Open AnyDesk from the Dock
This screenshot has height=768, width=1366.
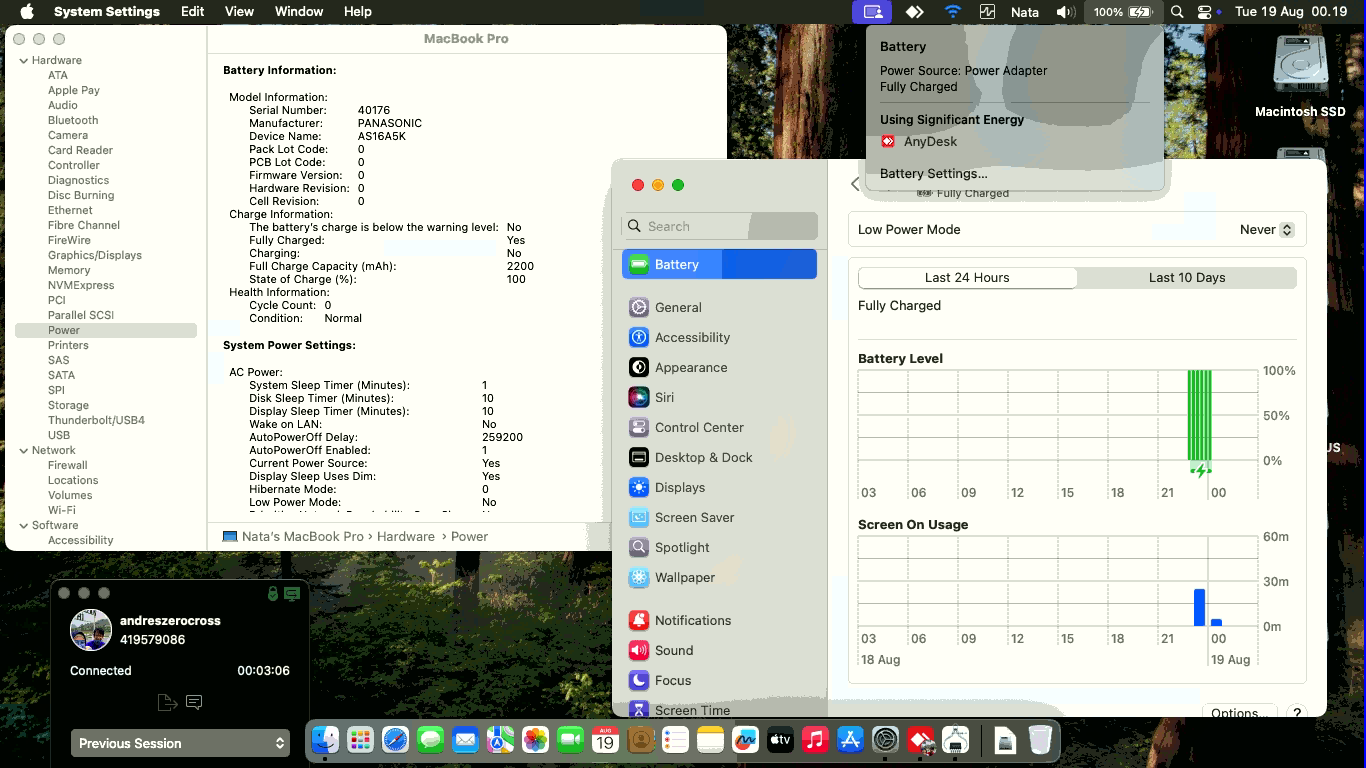click(x=919, y=739)
